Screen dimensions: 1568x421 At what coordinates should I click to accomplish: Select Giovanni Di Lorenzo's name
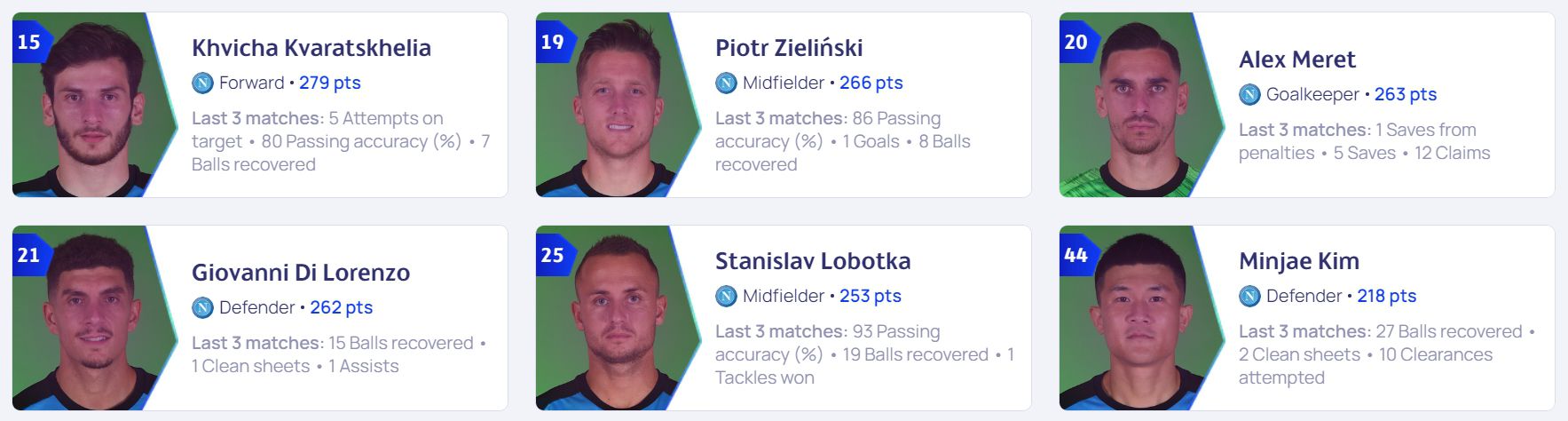(301, 273)
